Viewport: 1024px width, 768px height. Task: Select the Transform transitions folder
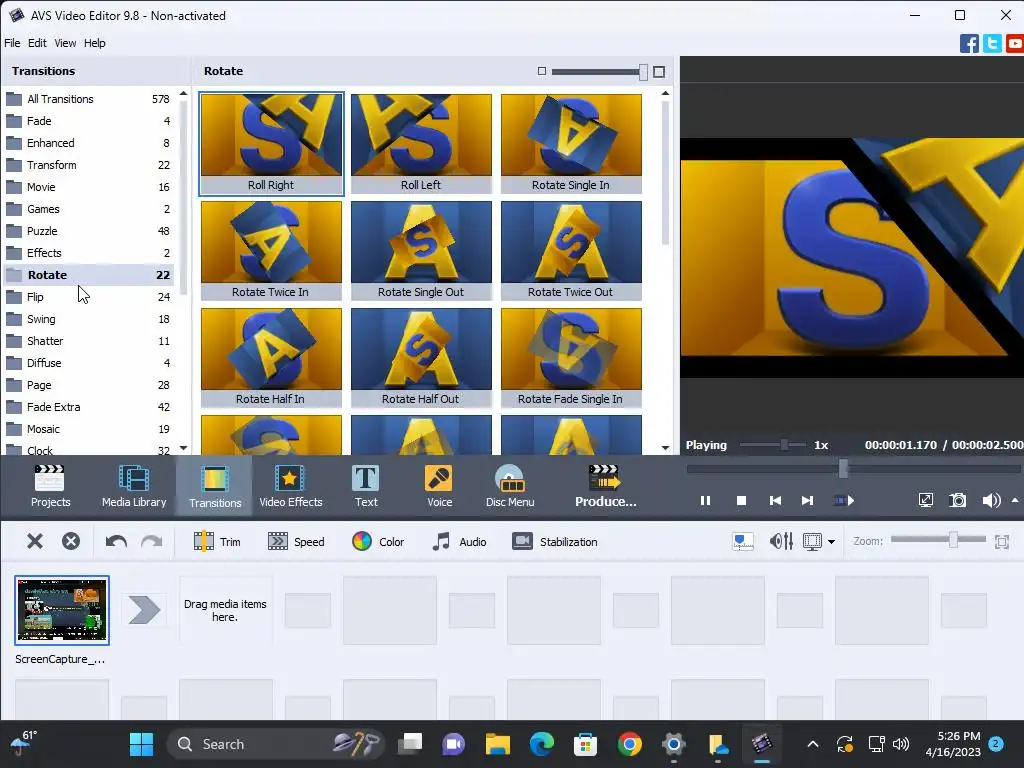click(x=89, y=165)
